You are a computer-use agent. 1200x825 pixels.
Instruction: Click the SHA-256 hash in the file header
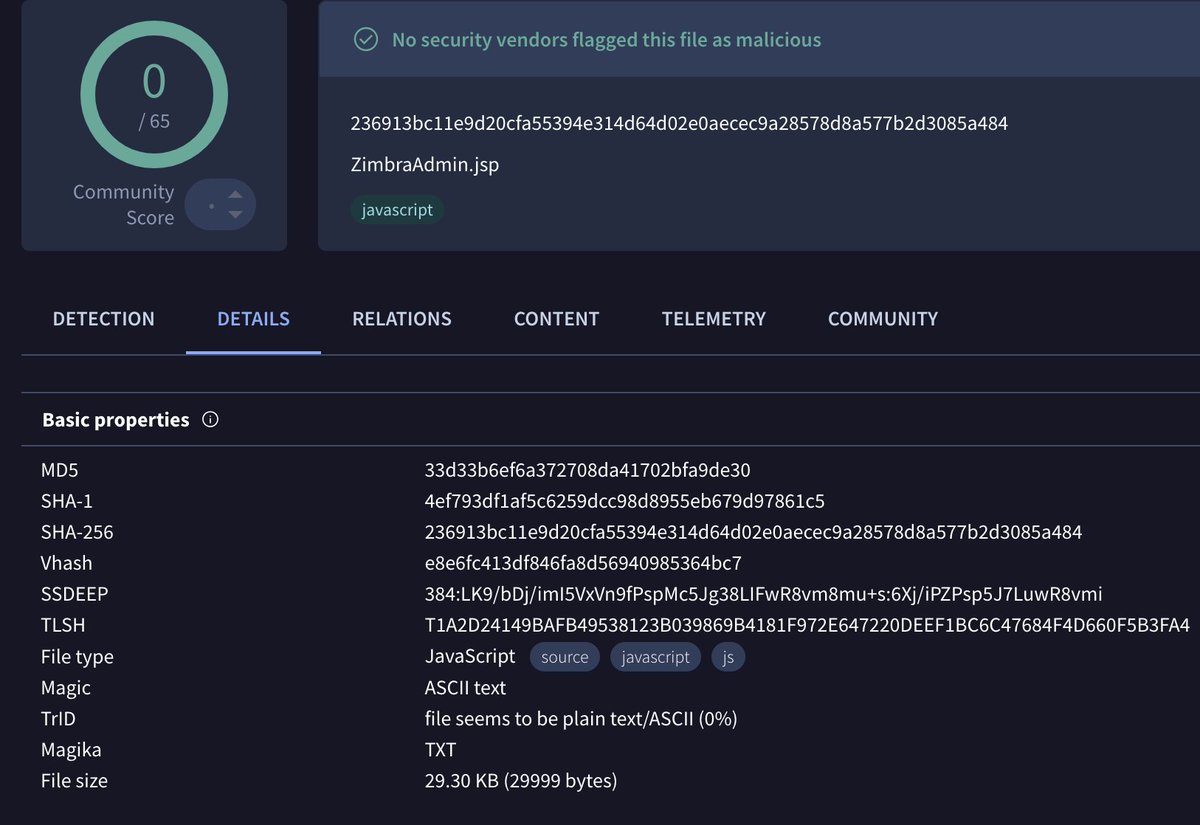pos(679,124)
